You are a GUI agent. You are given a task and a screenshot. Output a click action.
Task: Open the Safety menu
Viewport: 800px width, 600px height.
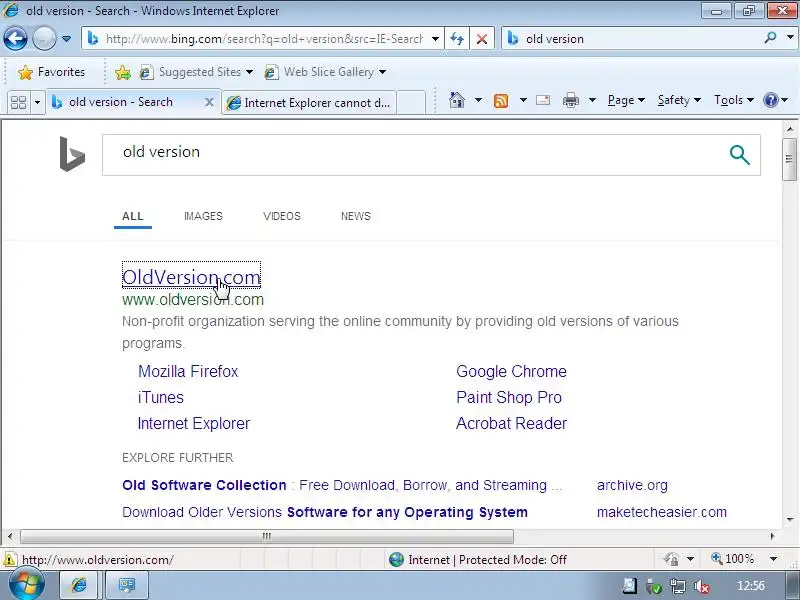pyautogui.click(x=679, y=100)
